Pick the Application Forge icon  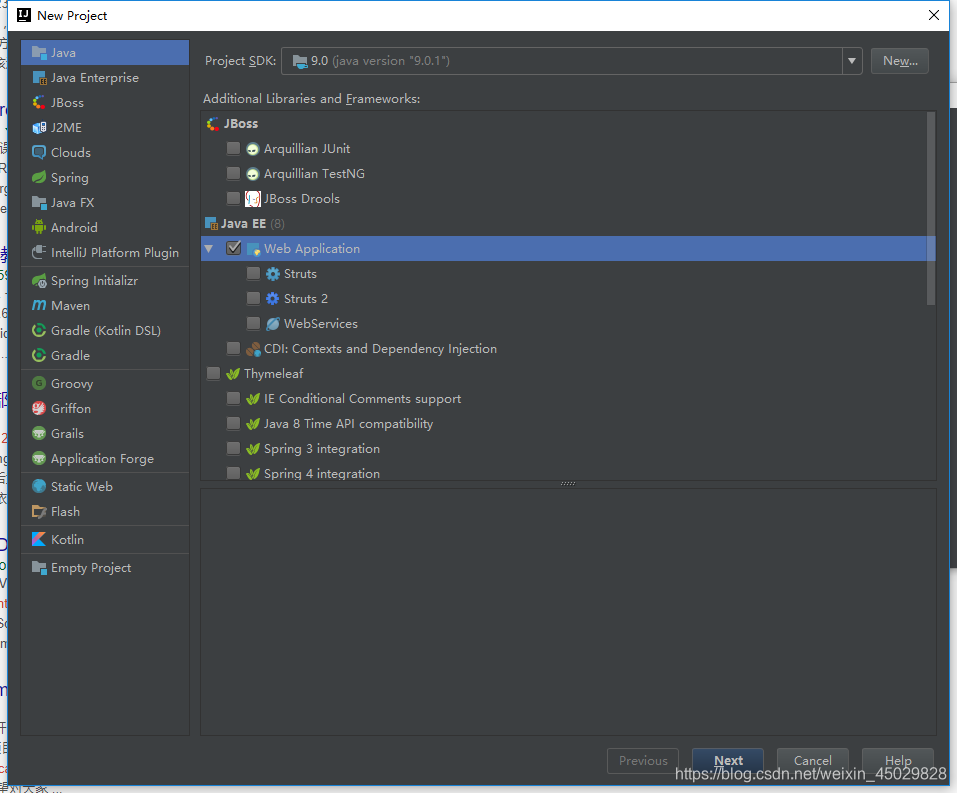pyautogui.click(x=39, y=458)
